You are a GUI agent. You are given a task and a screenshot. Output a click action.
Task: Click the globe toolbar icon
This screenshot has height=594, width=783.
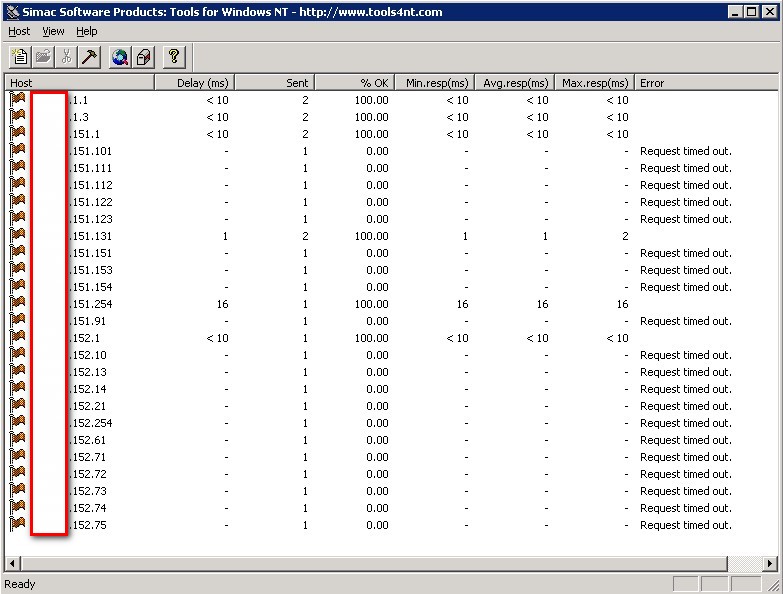pyautogui.click(x=120, y=57)
